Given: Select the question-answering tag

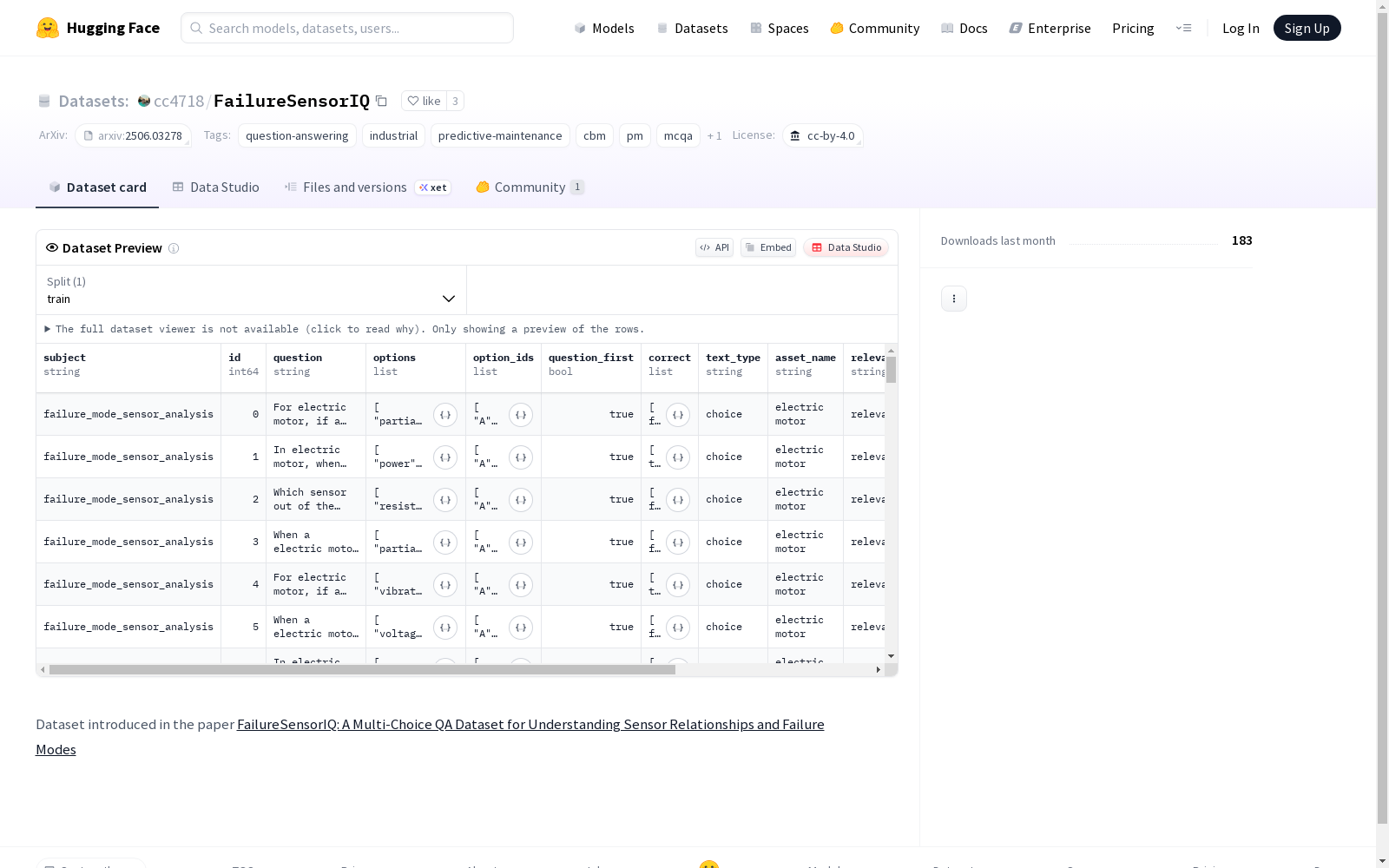Looking at the screenshot, I should (x=297, y=135).
